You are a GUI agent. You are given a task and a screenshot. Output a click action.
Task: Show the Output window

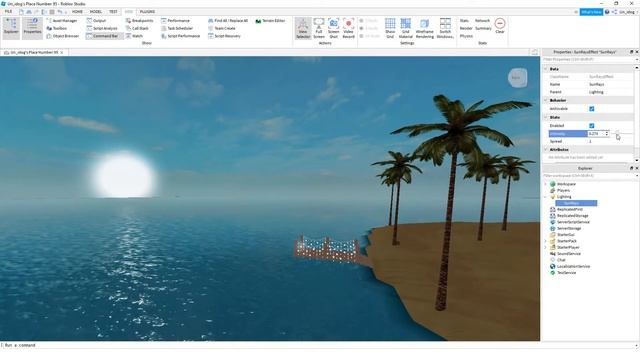96,20
